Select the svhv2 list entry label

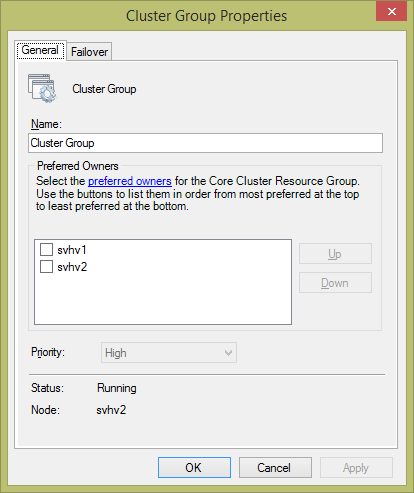(x=72, y=267)
